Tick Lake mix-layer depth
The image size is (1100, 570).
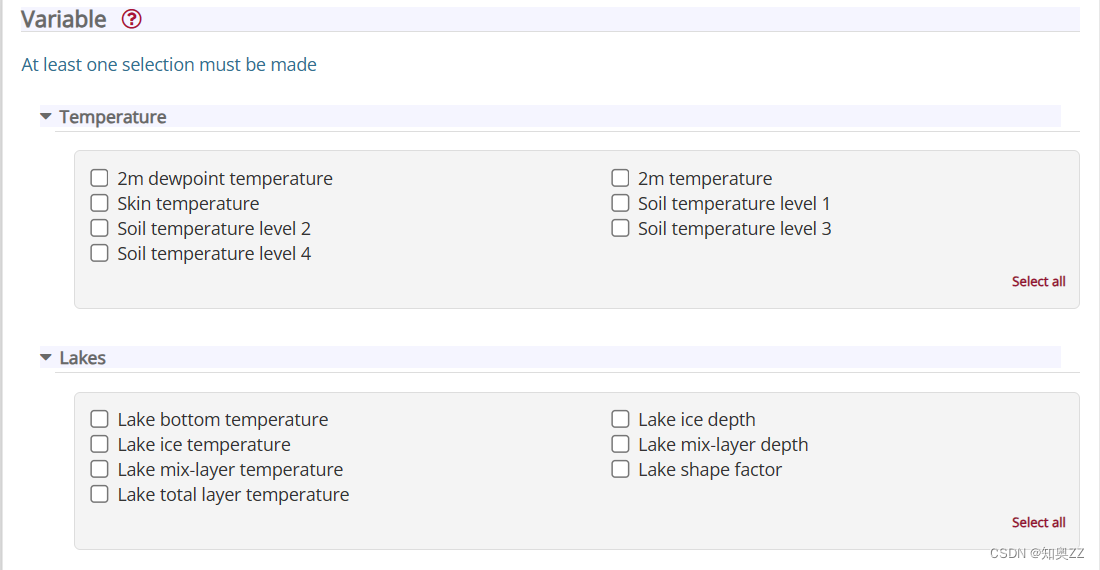620,445
